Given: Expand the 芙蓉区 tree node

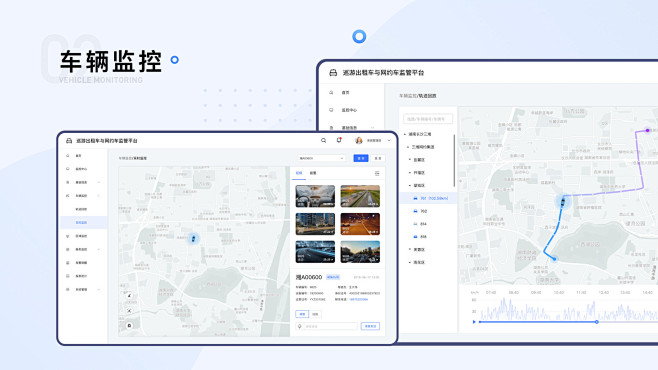Looking at the screenshot, I should 410,250.
